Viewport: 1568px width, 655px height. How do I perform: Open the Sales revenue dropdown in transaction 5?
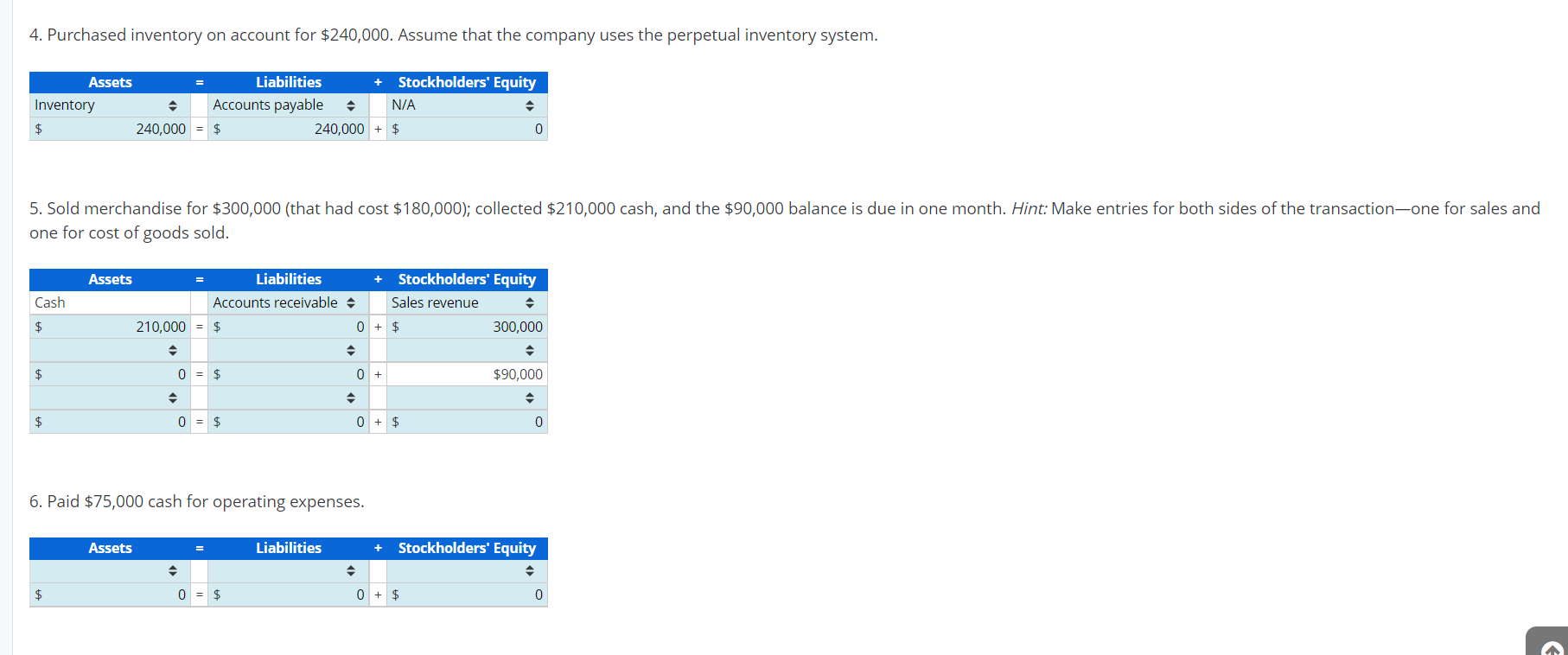530,302
